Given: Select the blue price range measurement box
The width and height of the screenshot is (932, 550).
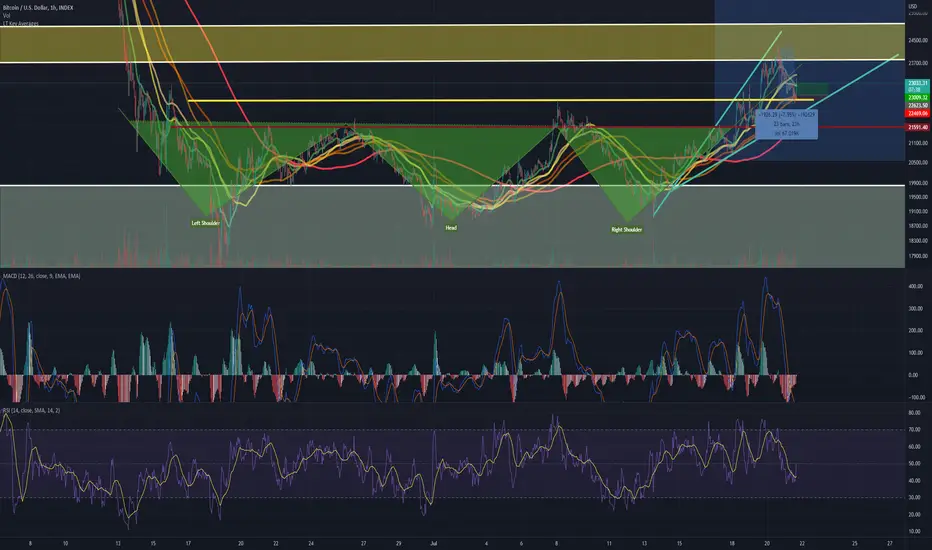Looking at the screenshot, I should [x=786, y=124].
